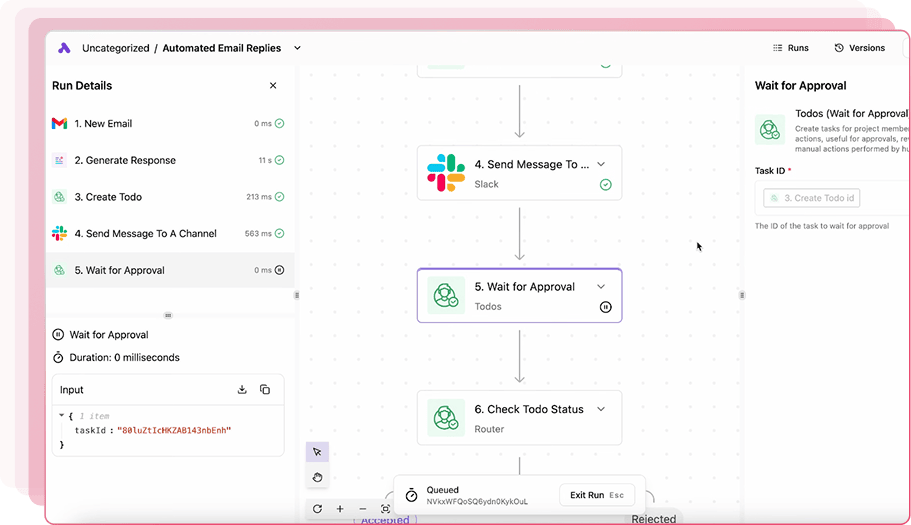Click Todos icon on Check Todo Status node
Screen dimensions: 911x525
(x=446, y=418)
